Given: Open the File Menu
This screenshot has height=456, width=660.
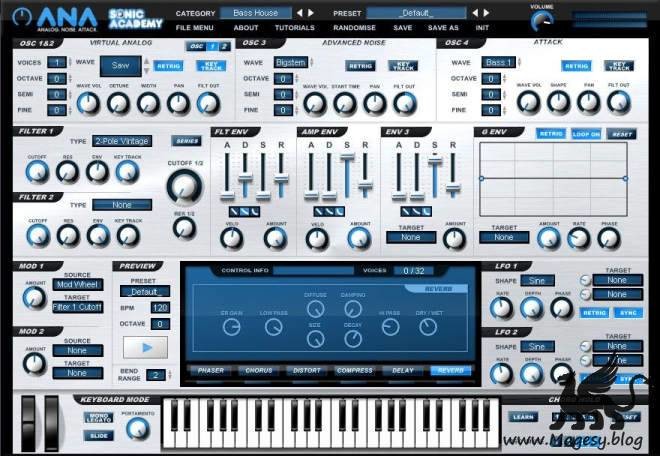Looking at the screenshot, I should click(194, 28).
